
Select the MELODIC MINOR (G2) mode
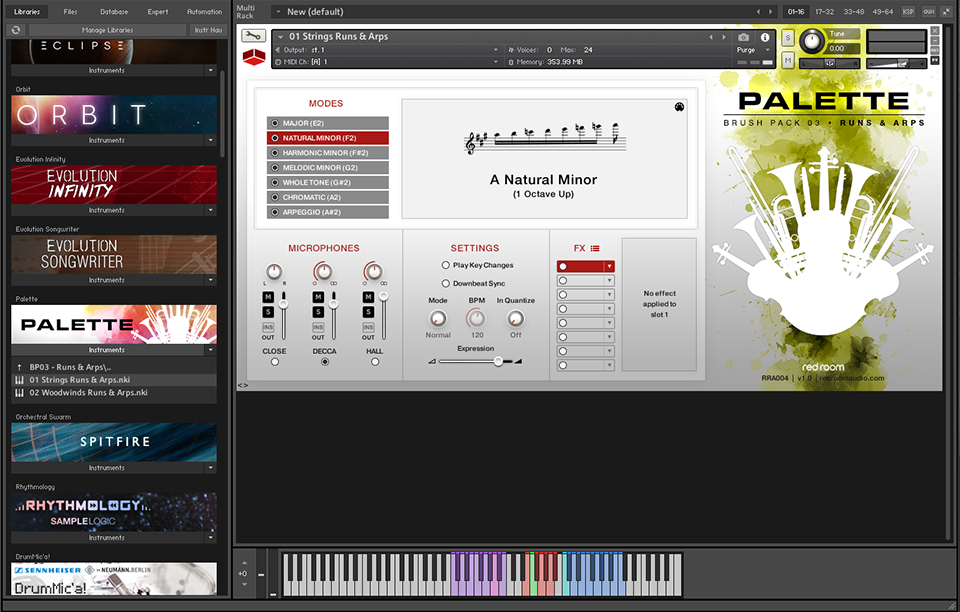pos(328,168)
